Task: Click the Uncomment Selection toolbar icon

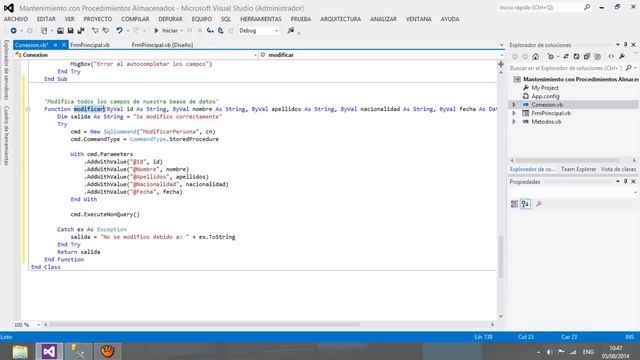Action: point(106,31)
